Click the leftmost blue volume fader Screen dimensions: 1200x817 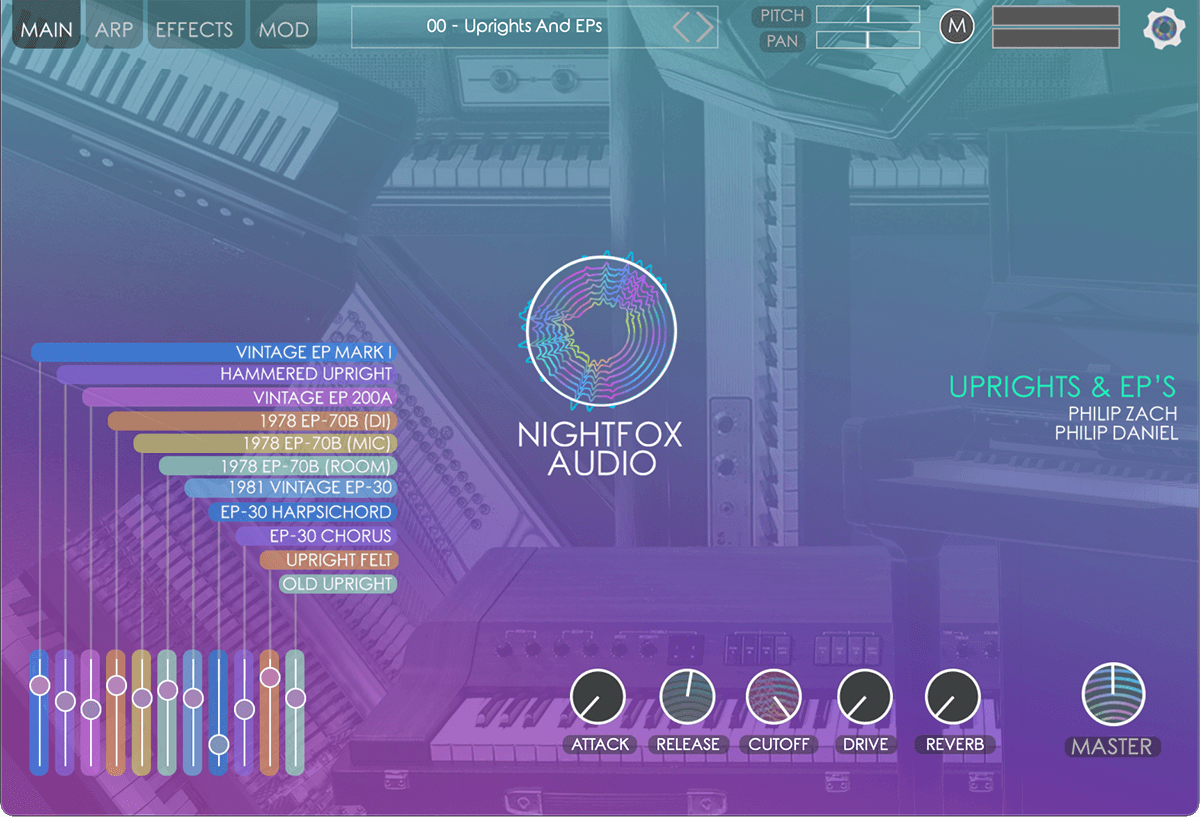38,683
